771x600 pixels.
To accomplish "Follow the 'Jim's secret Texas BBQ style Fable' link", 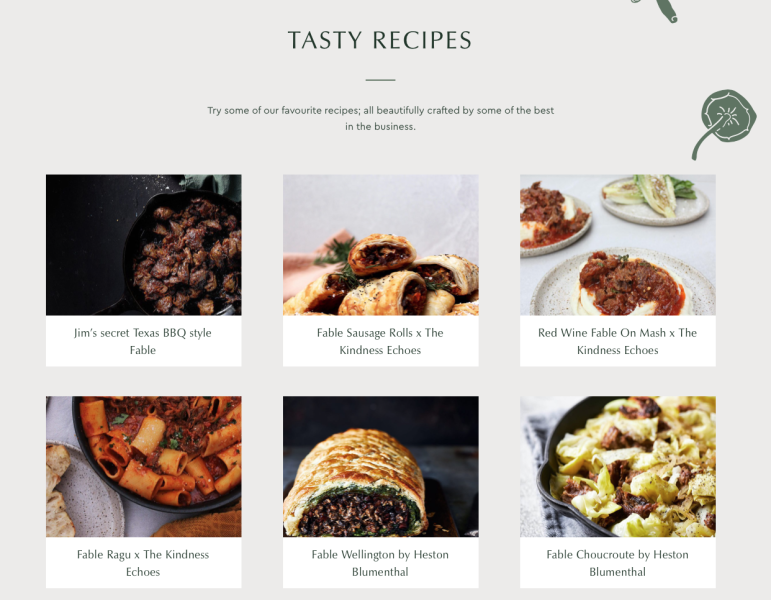I will (143, 341).
